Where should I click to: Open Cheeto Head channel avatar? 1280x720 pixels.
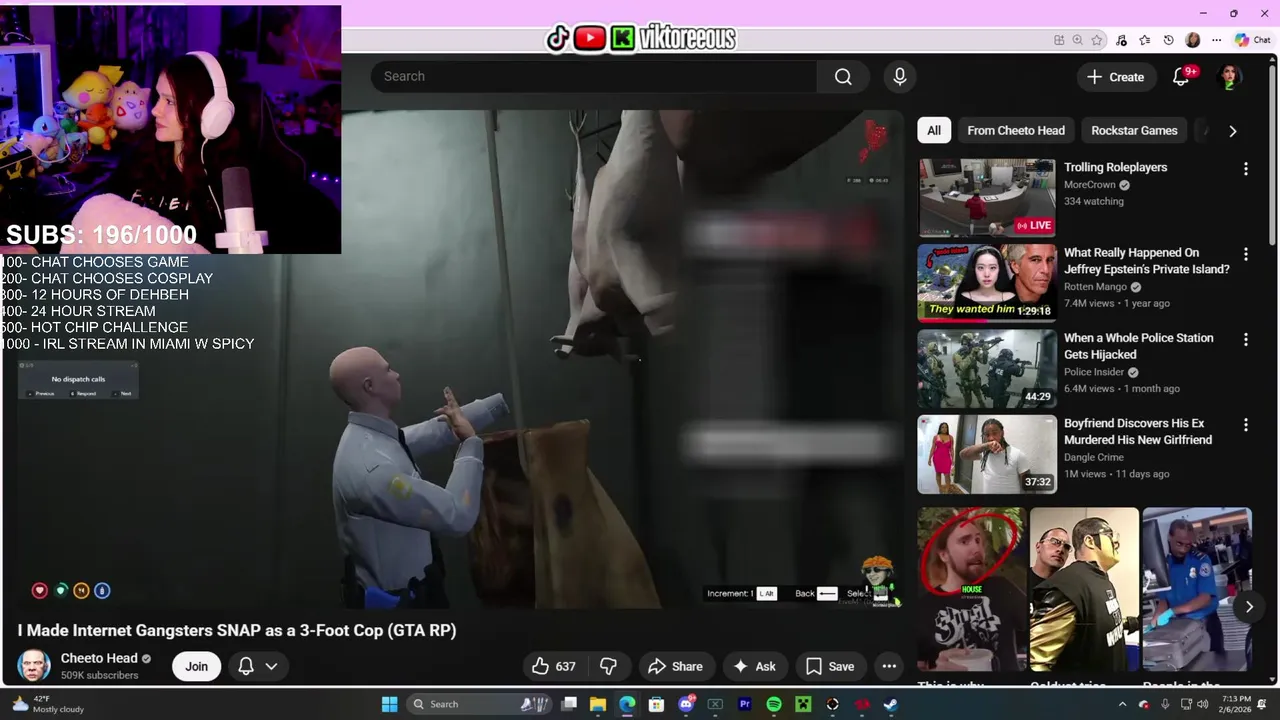pyautogui.click(x=34, y=666)
